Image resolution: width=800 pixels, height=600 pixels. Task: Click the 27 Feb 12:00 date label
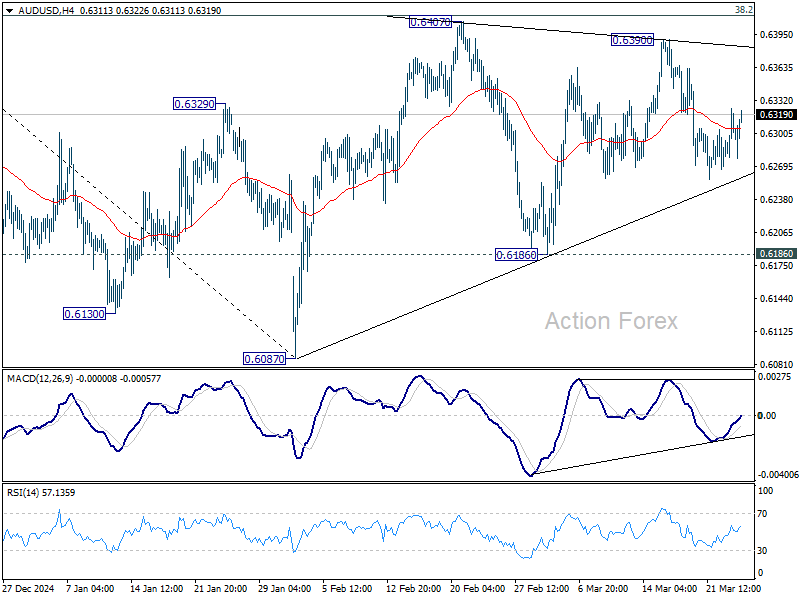click(x=541, y=589)
